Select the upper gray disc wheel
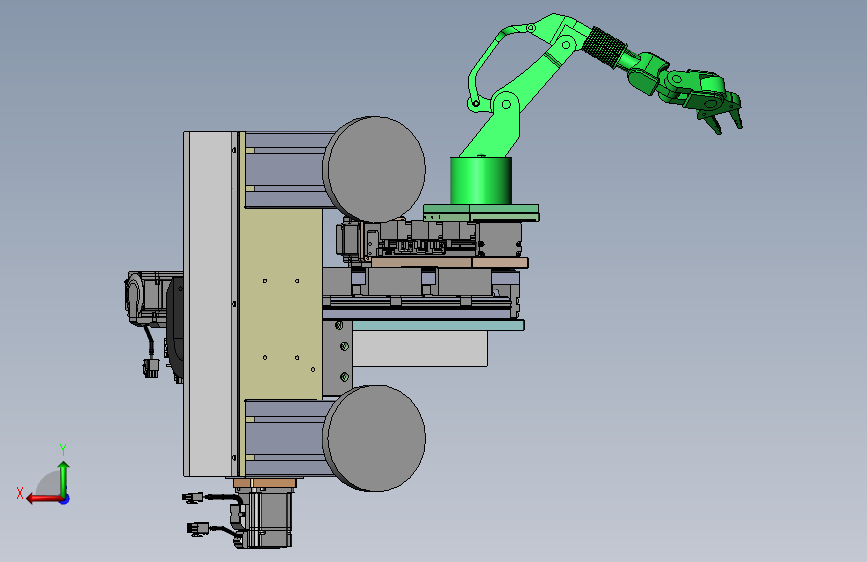Image resolution: width=867 pixels, height=562 pixels. (374, 169)
